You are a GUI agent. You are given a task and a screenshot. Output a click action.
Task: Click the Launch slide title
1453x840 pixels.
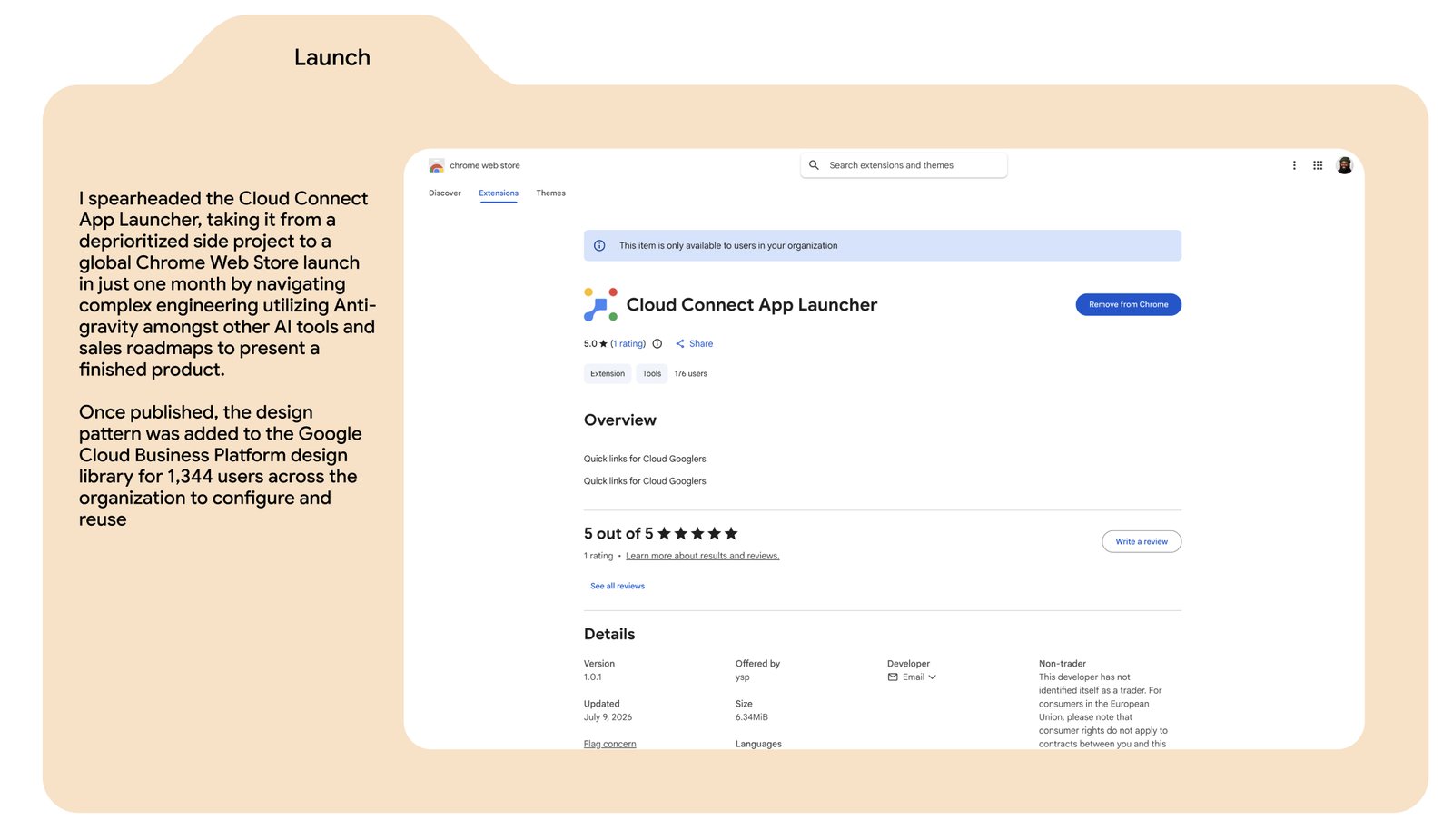(x=332, y=57)
